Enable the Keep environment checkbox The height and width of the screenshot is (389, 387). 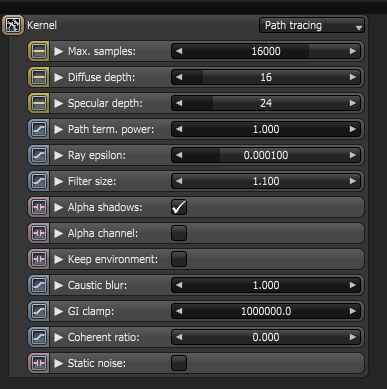point(179,259)
